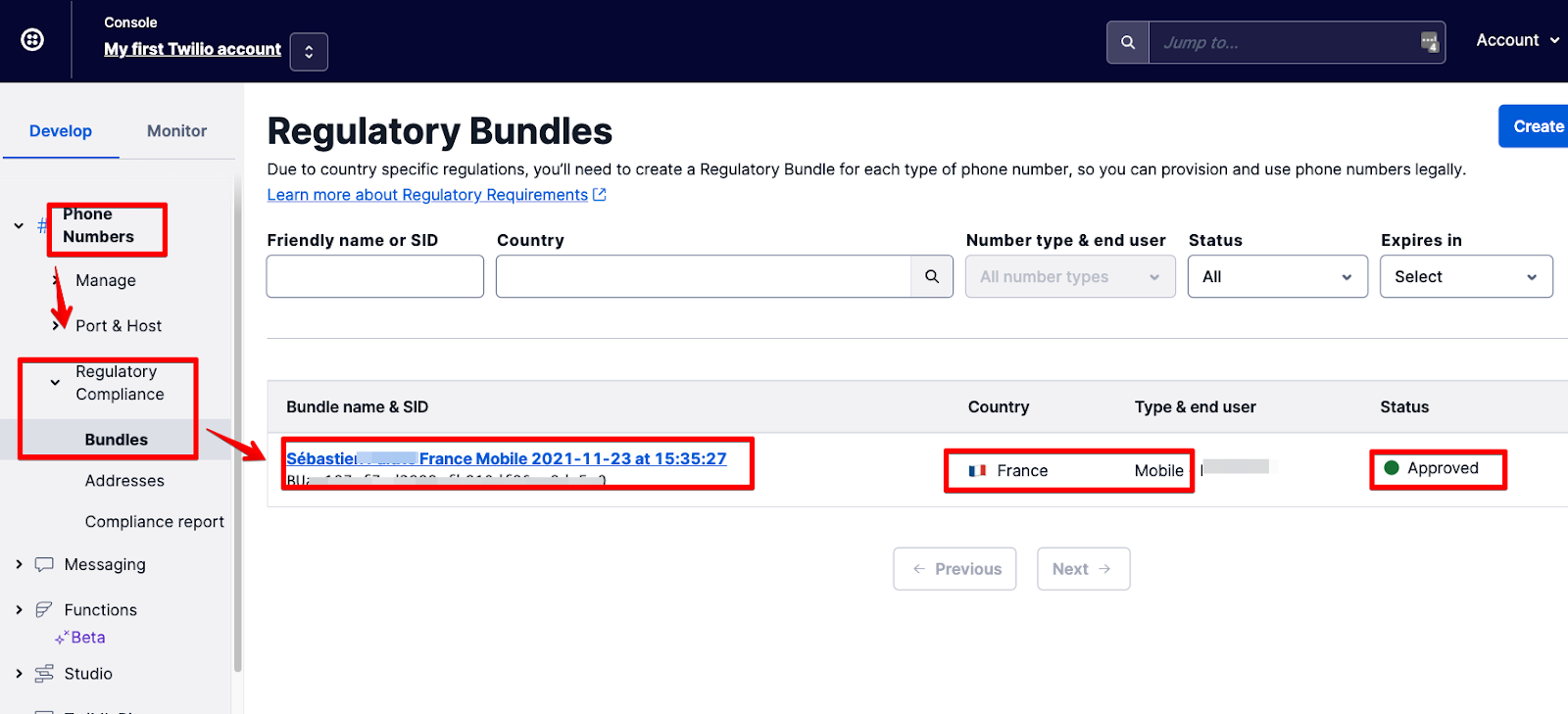Open the France Mobile 2021-11-23 bundle link
This screenshot has height=714, width=1568.
click(x=506, y=458)
